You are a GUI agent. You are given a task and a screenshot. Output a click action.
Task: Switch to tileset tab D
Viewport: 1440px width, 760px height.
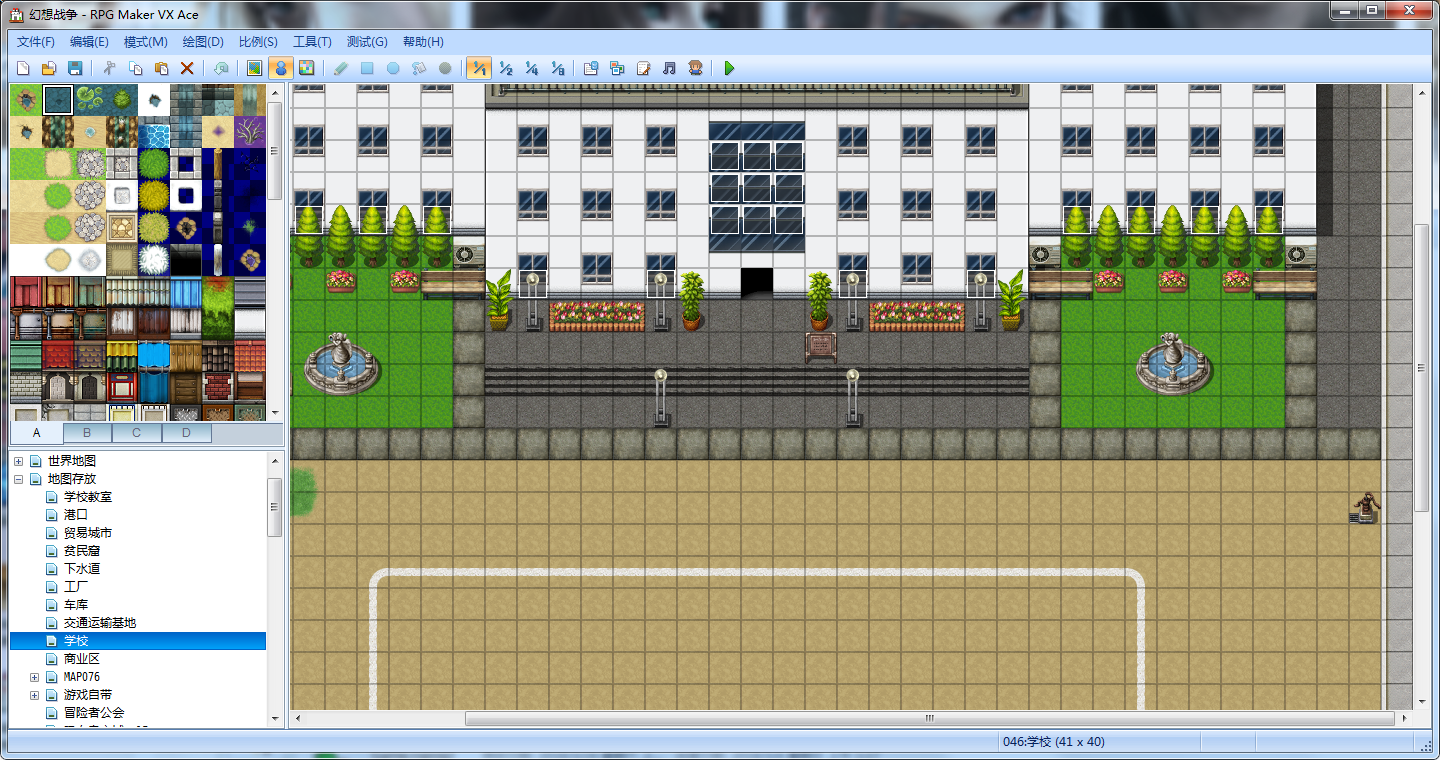tap(187, 433)
